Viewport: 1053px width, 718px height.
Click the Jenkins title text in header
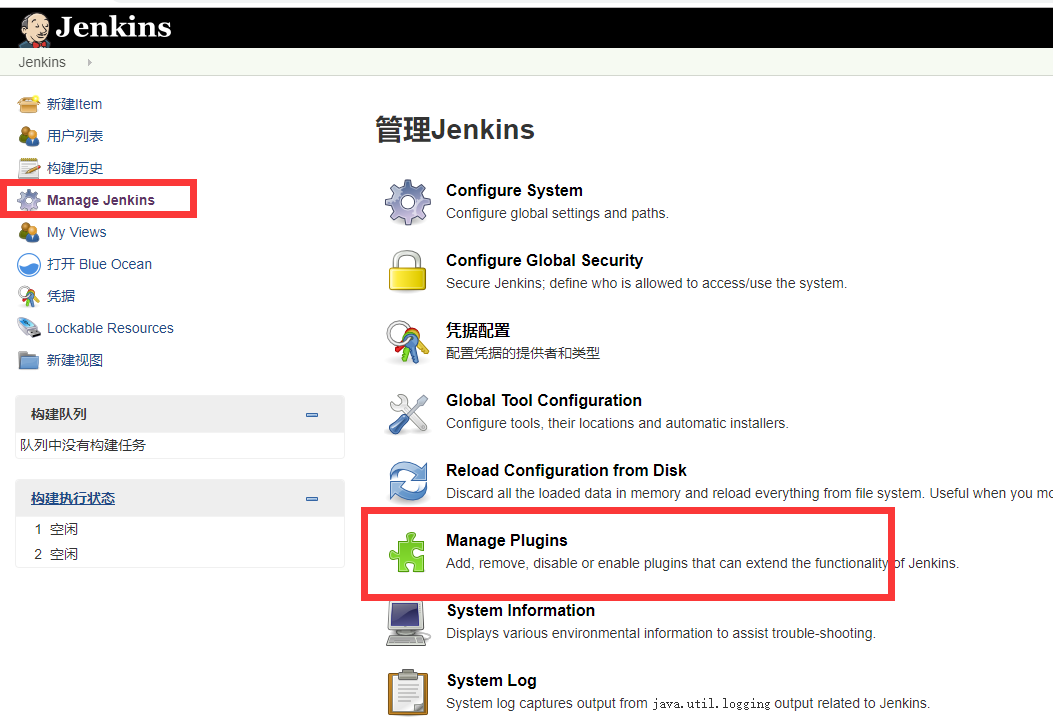pos(113,27)
